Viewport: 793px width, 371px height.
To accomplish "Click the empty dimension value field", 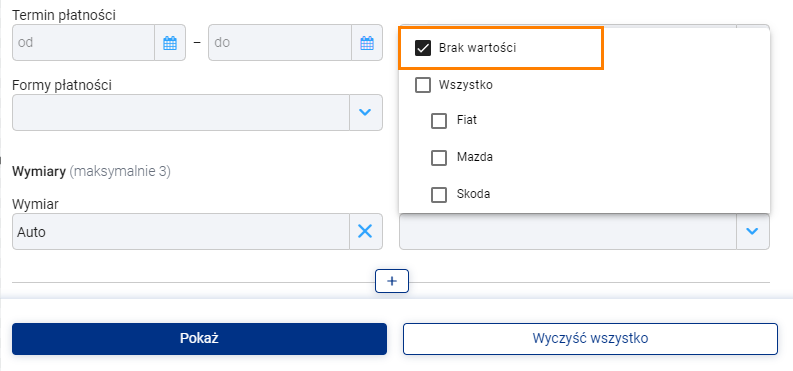I will (567, 231).
